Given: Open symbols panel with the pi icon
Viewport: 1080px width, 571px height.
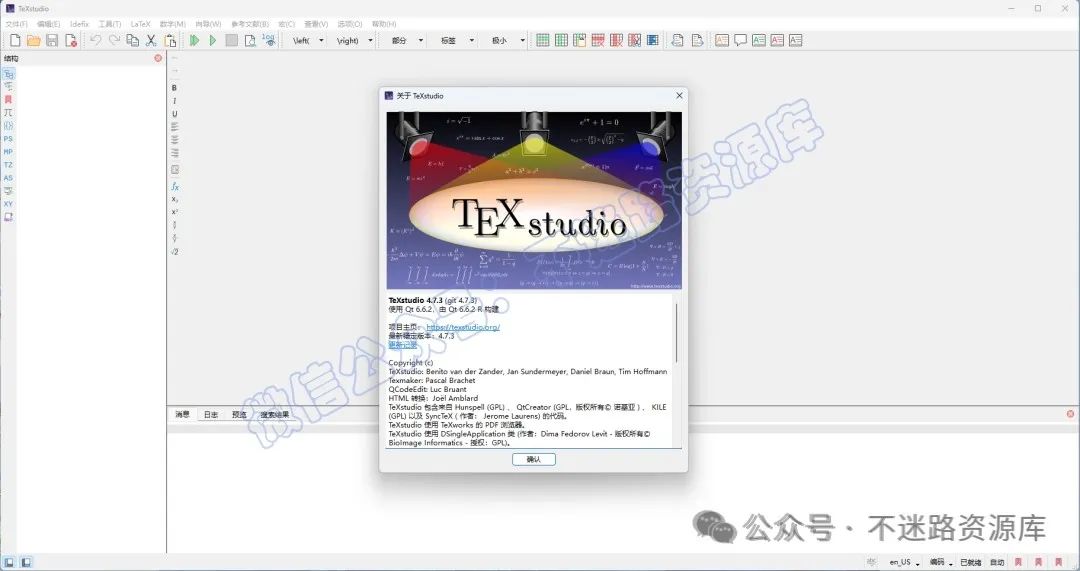Looking at the screenshot, I should [x=8, y=113].
